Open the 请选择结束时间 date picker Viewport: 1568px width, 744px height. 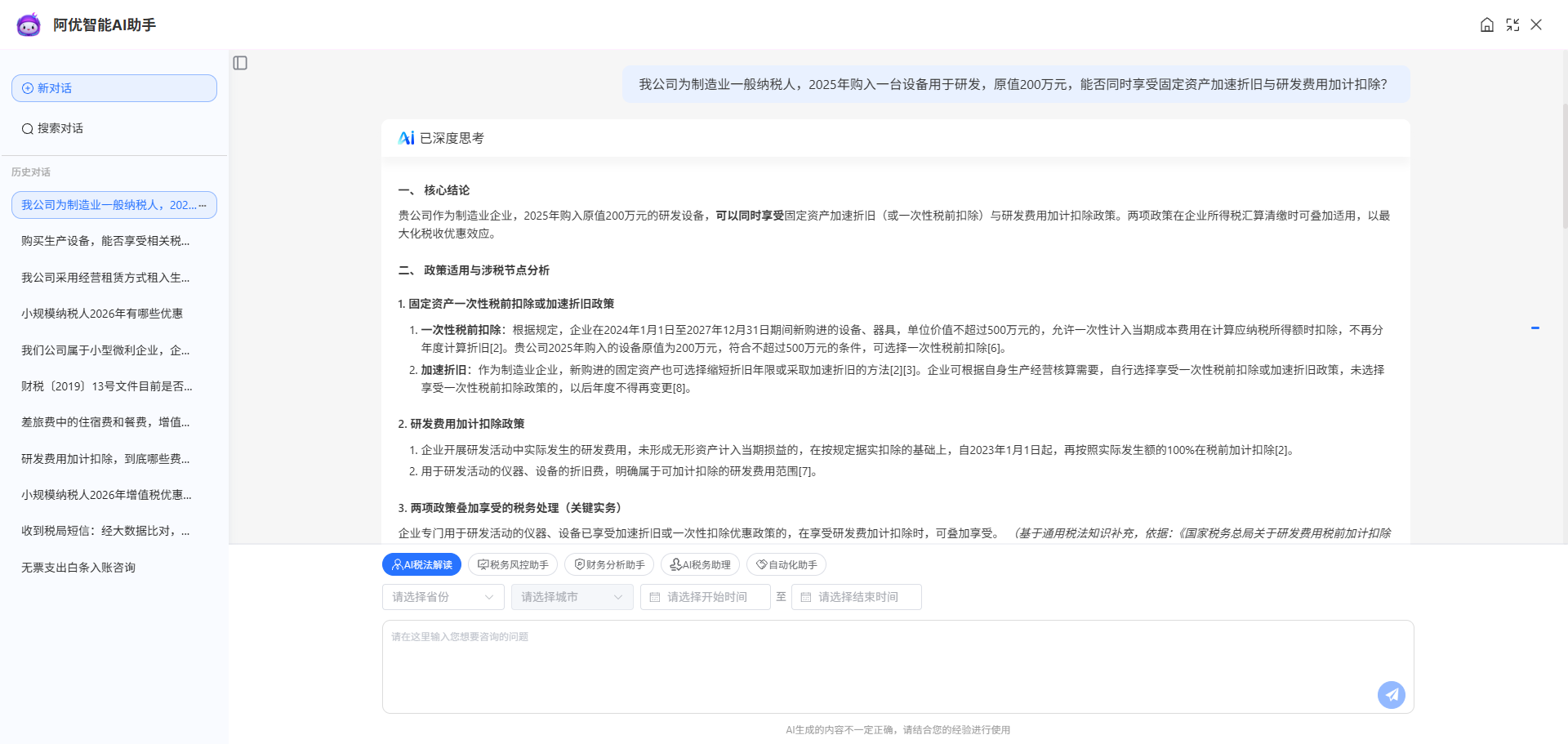(857, 597)
